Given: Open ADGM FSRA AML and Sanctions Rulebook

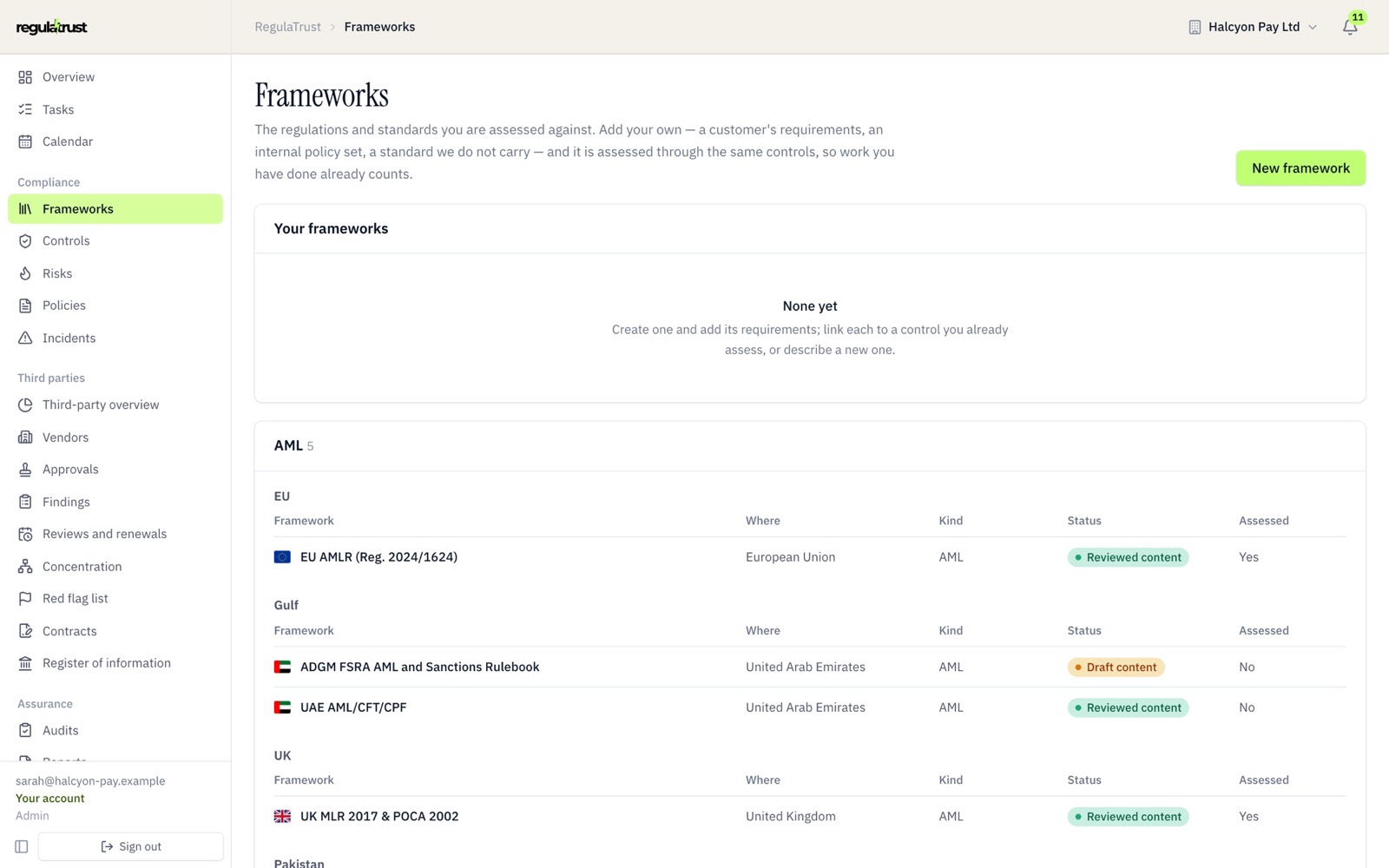Looking at the screenshot, I should point(419,667).
